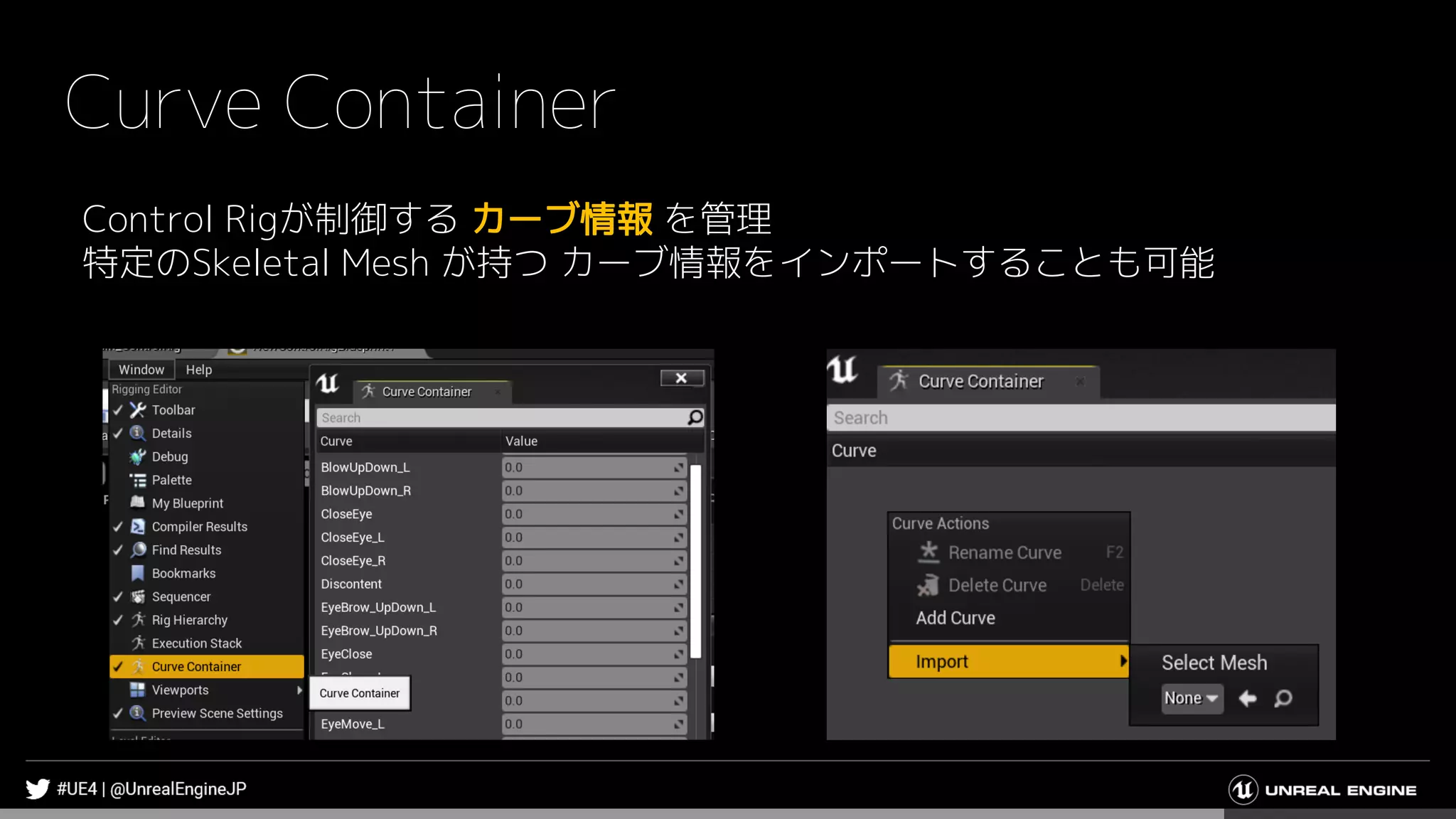Click the Delete Curve icon
1456x819 pixels.
click(928, 585)
